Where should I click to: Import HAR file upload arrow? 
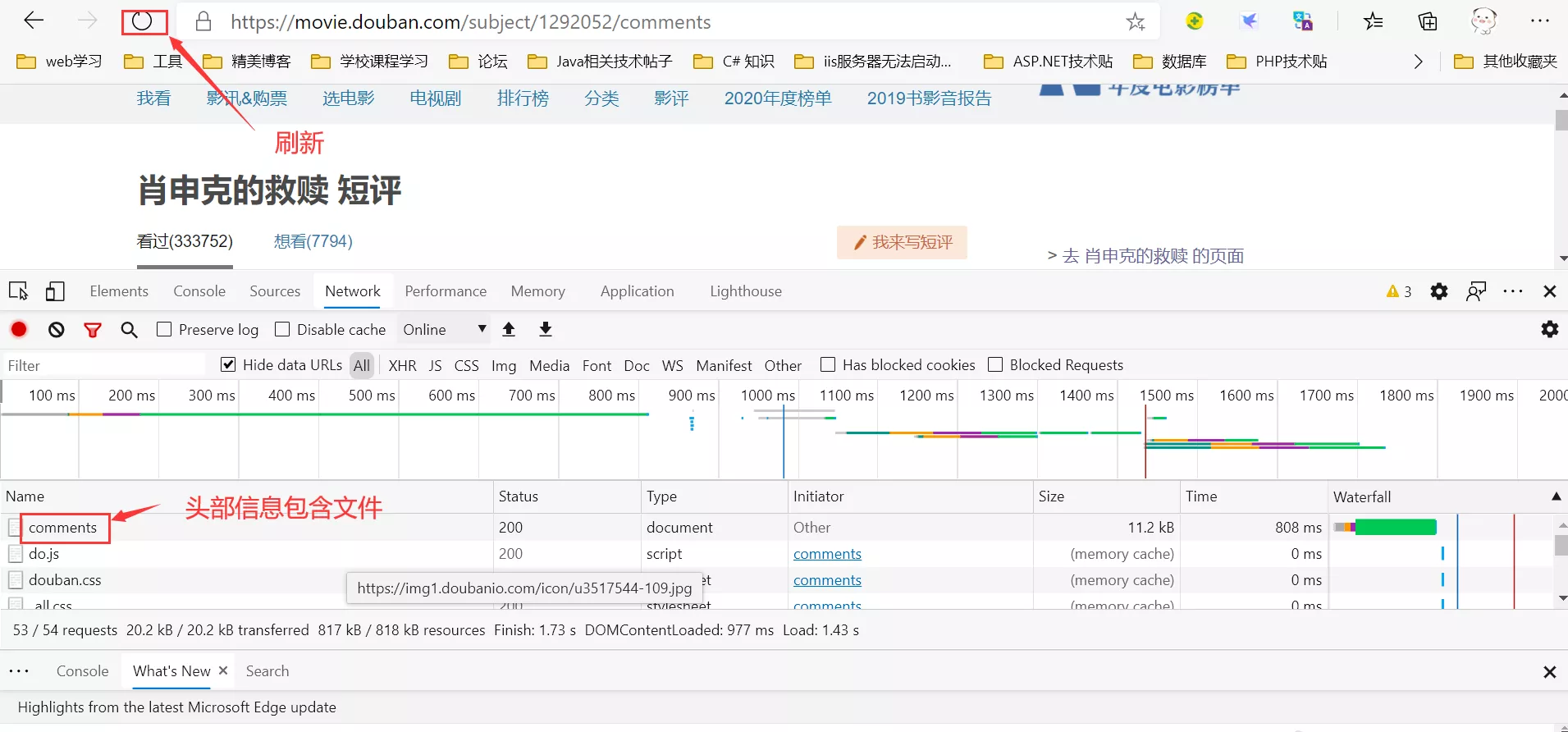509,329
